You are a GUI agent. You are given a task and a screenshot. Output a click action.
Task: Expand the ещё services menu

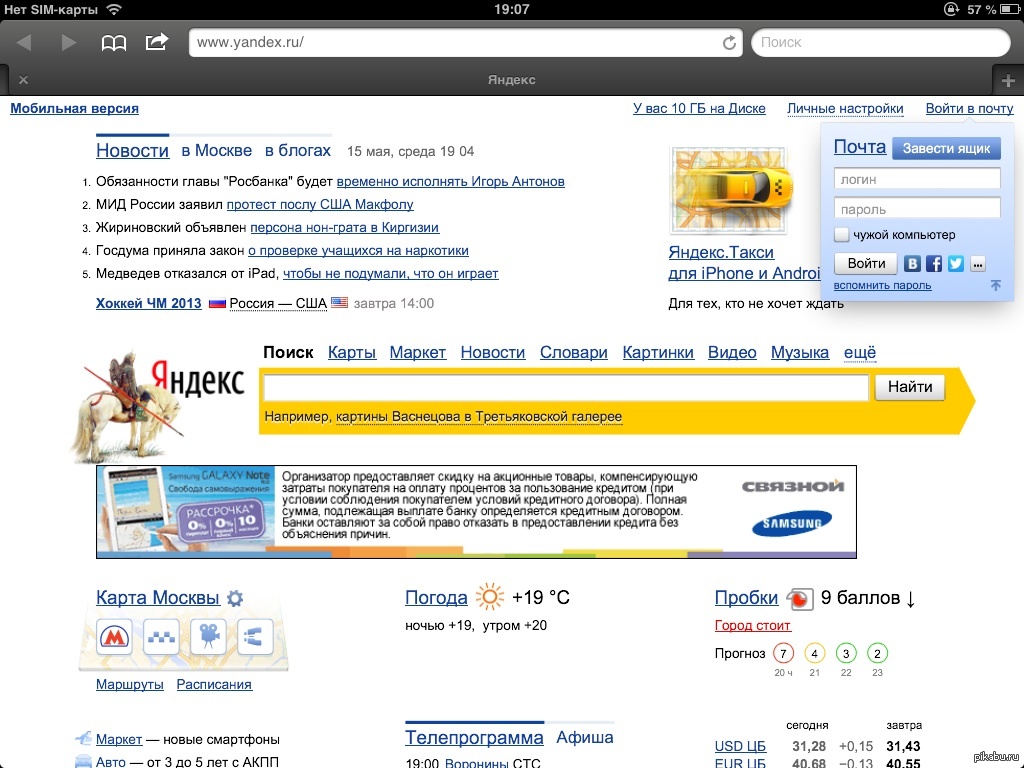point(859,352)
